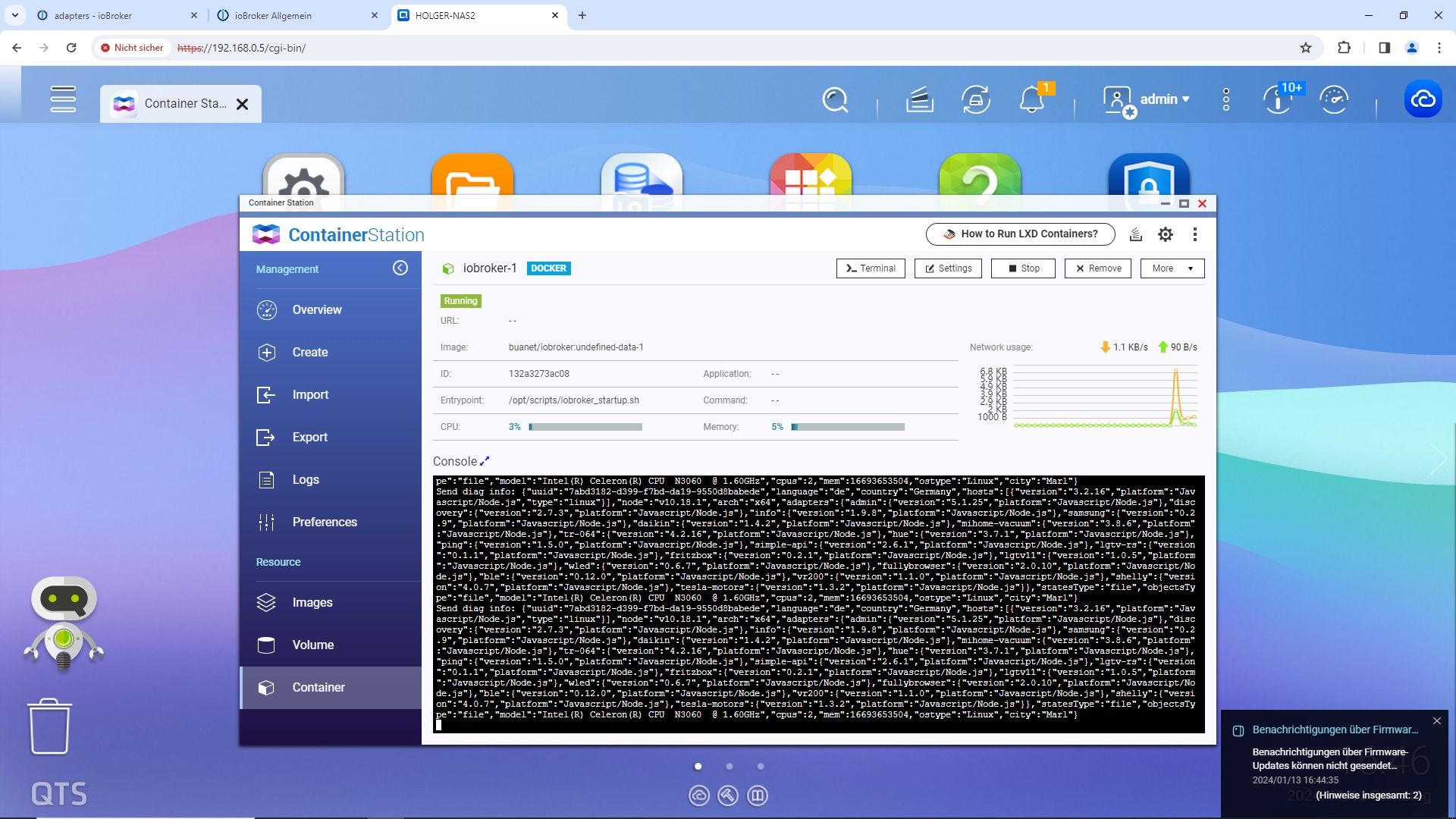Open the dashboard gauge icon
Viewport: 1456px width, 819px height.
(1333, 99)
